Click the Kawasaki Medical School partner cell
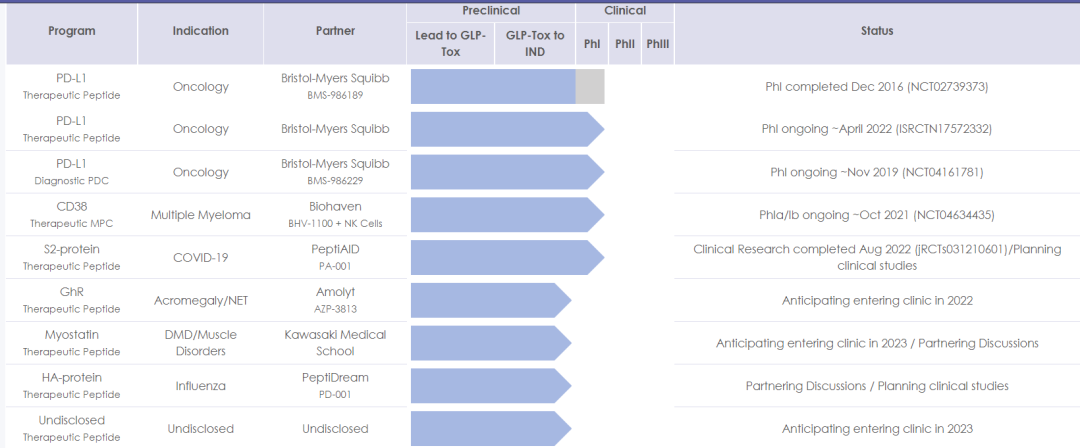The image size is (1080, 448). pyautogui.click(x=335, y=343)
